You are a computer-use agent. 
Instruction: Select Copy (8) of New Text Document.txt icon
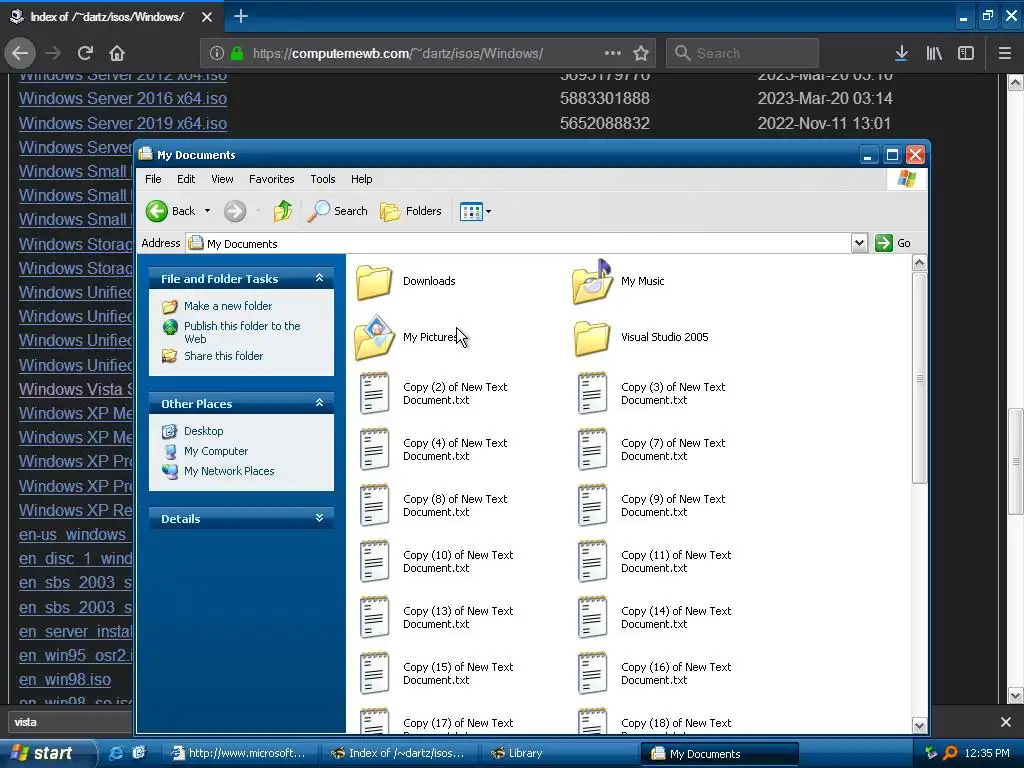coord(374,505)
